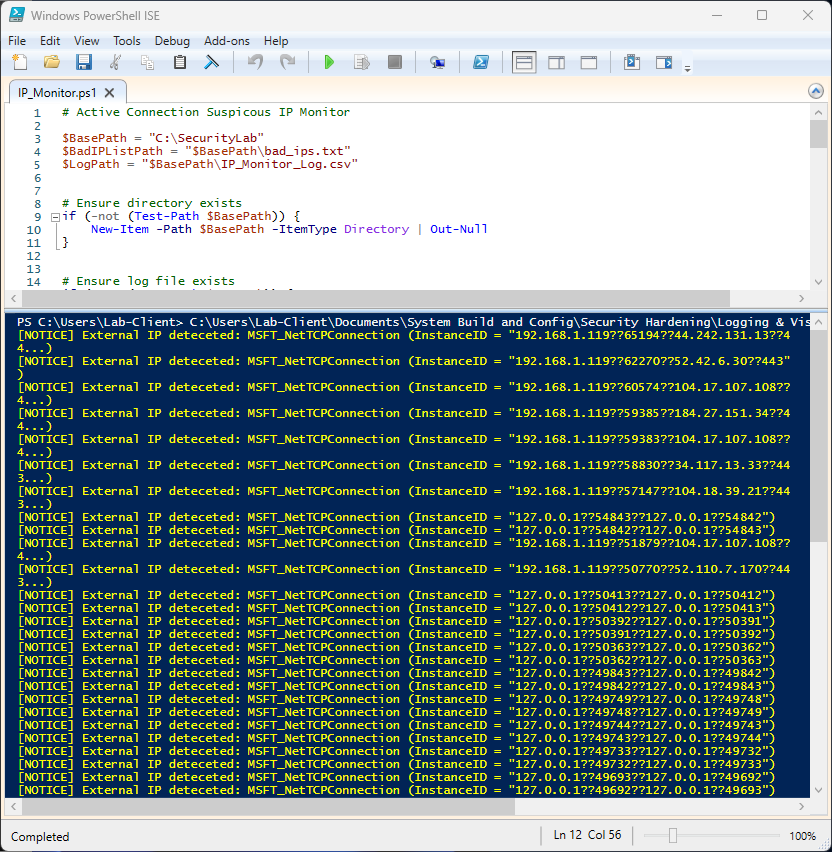
Task: Create a new script with the New icon
Action: 19,62
